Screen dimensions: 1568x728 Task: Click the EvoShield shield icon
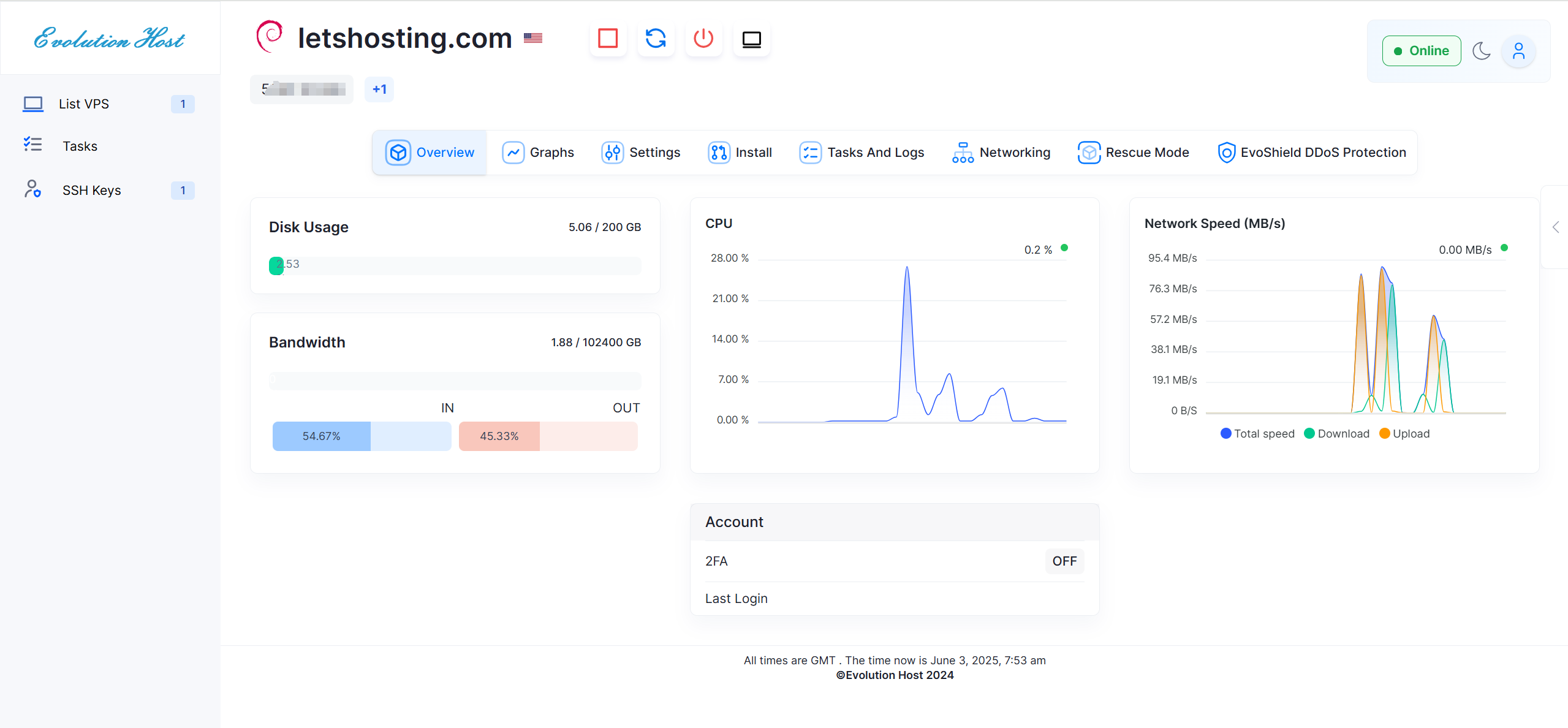[x=1227, y=153]
